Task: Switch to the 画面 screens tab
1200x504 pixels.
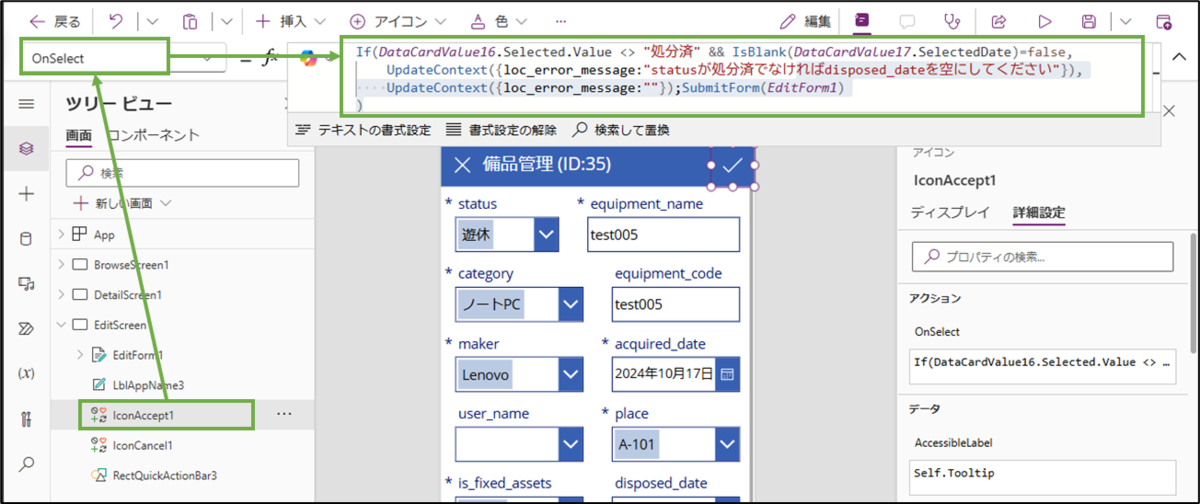Action: [79, 135]
